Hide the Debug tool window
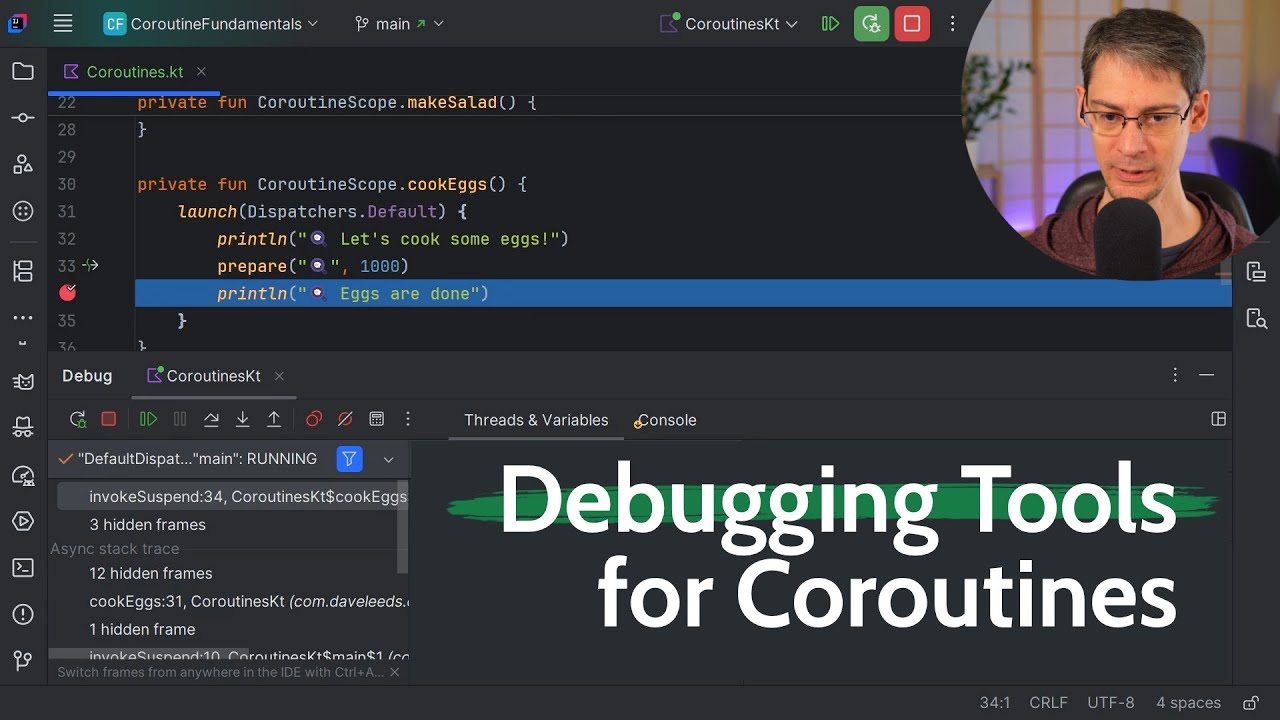The image size is (1280, 720). [1207, 375]
